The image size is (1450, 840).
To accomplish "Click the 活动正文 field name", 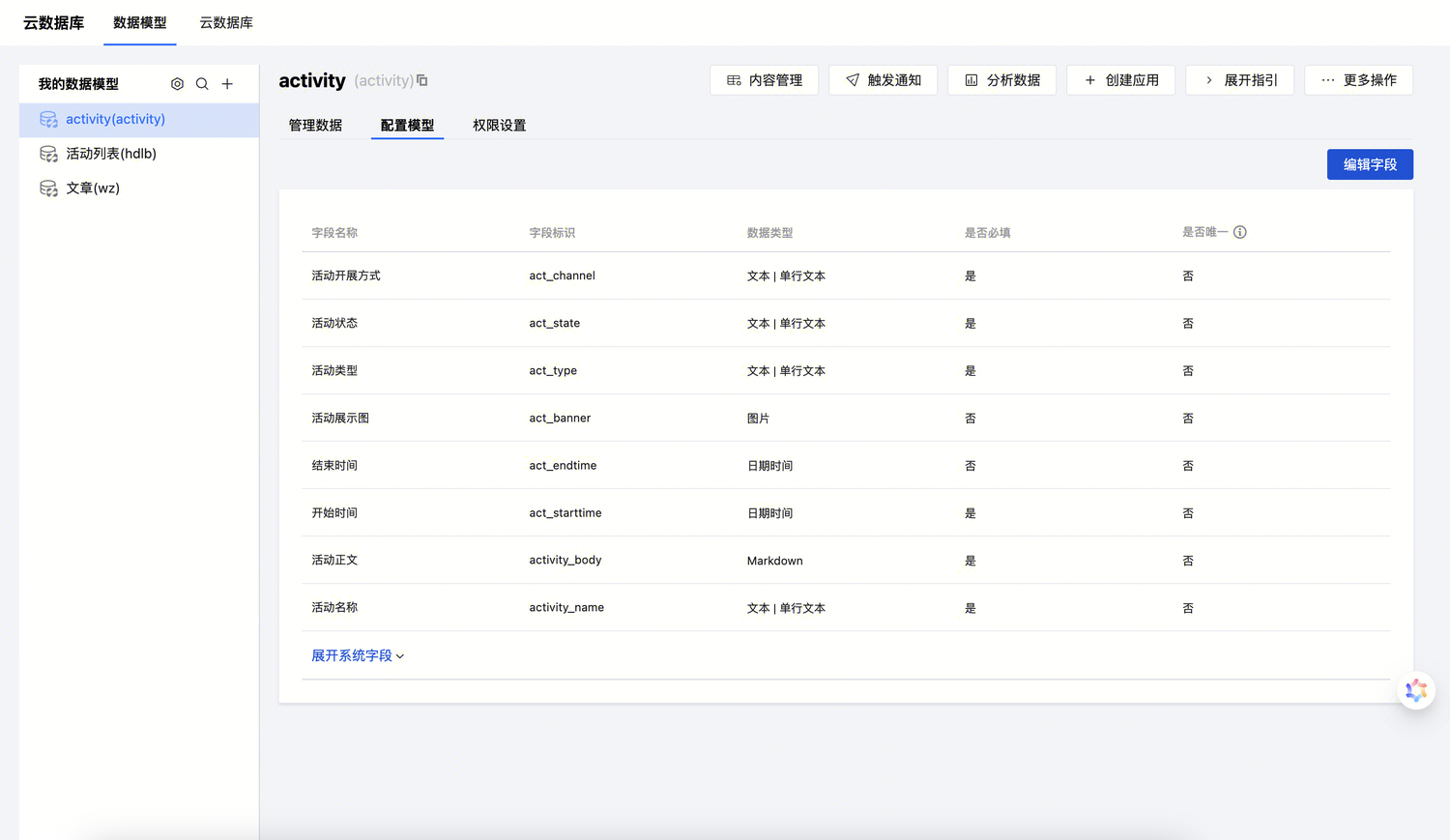I will [x=334, y=560].
